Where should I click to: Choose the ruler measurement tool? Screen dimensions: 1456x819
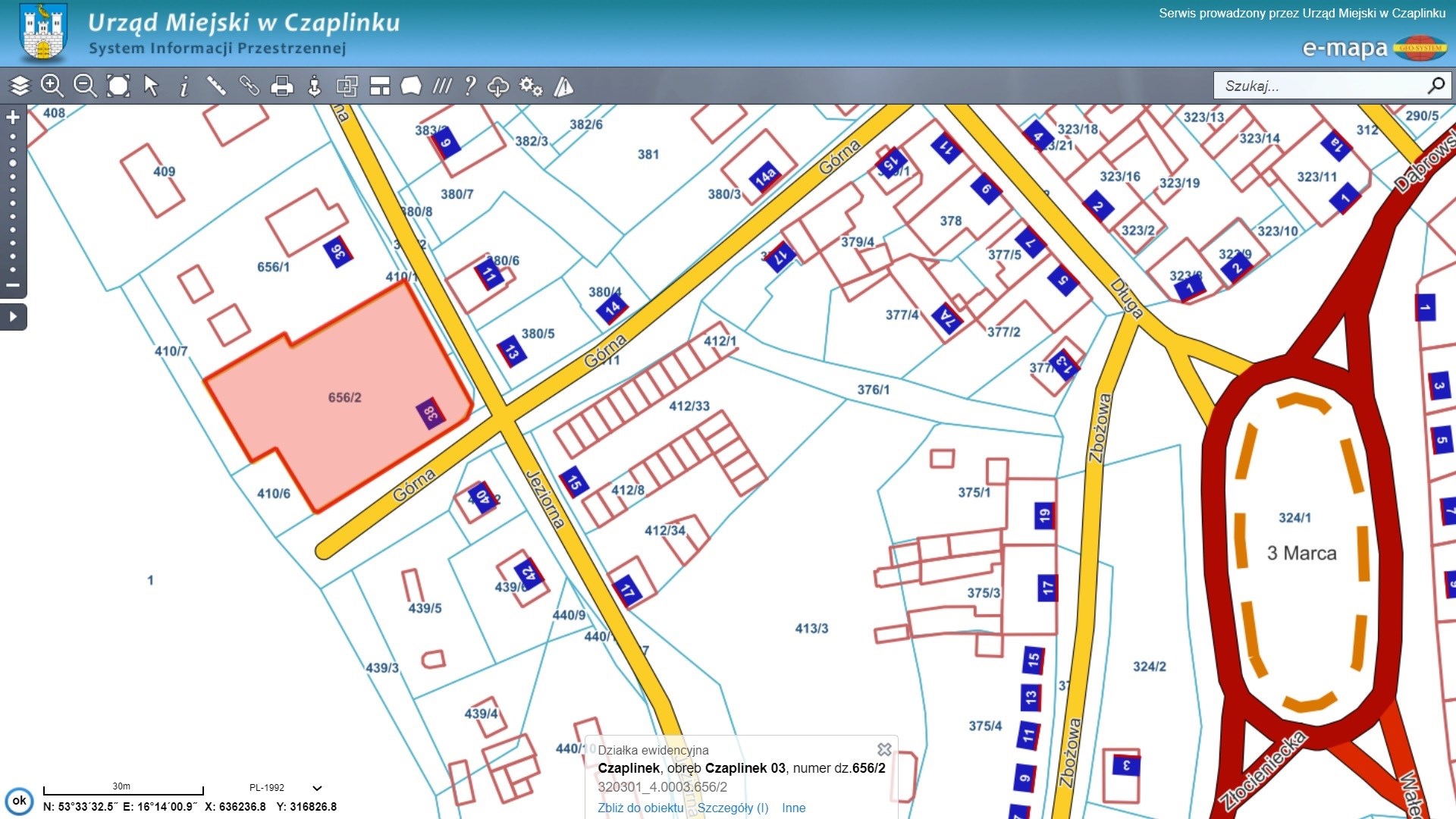click(216, 86)
